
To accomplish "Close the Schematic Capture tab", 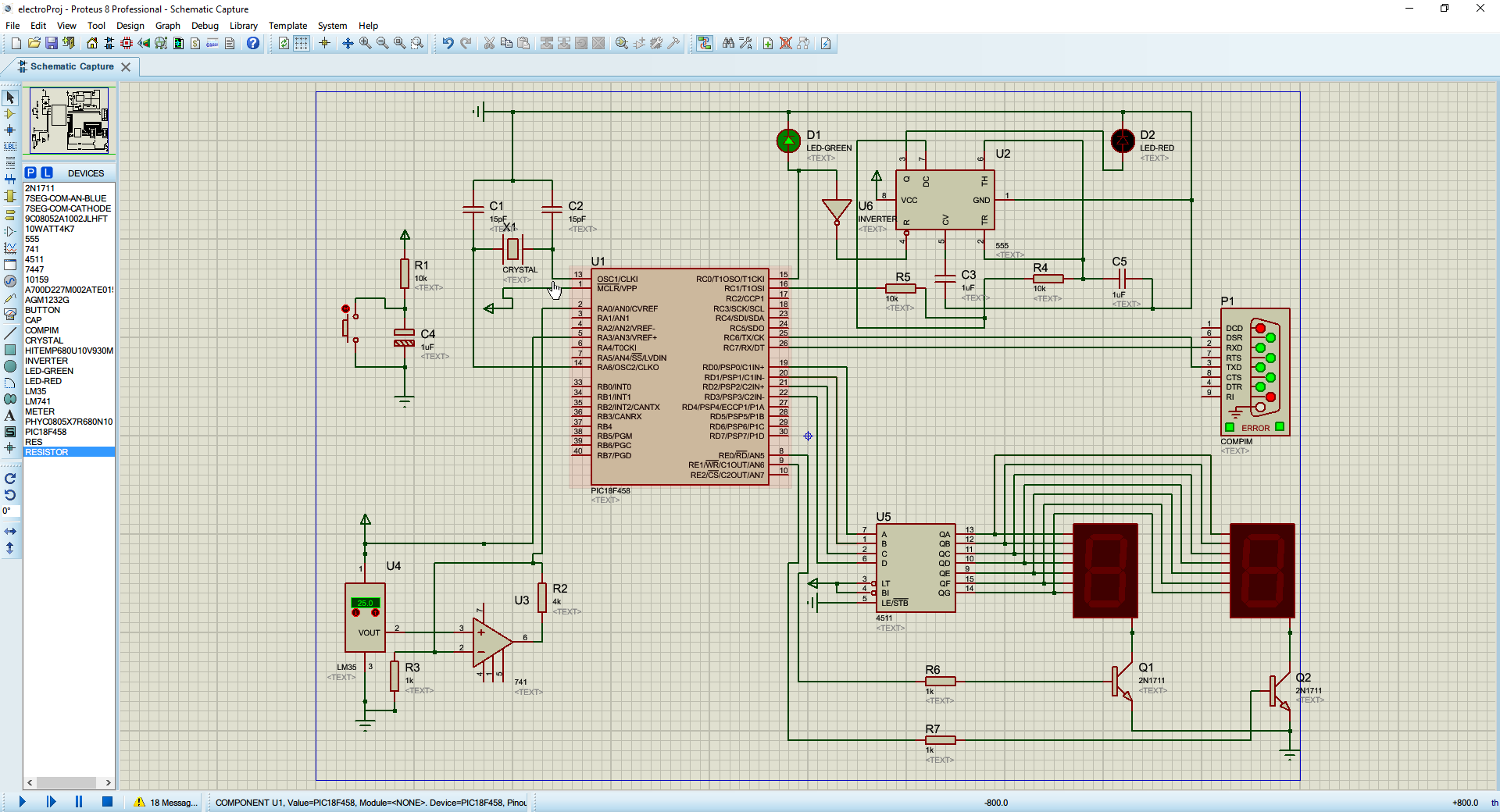I will tap(126, 67).
